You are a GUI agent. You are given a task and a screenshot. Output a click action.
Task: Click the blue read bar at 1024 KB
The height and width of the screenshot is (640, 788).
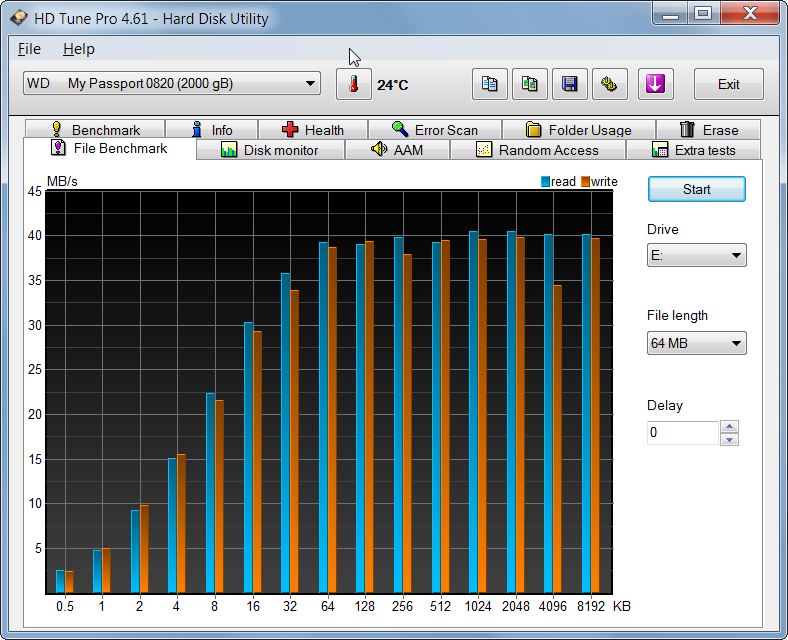[x=473, y=412]
